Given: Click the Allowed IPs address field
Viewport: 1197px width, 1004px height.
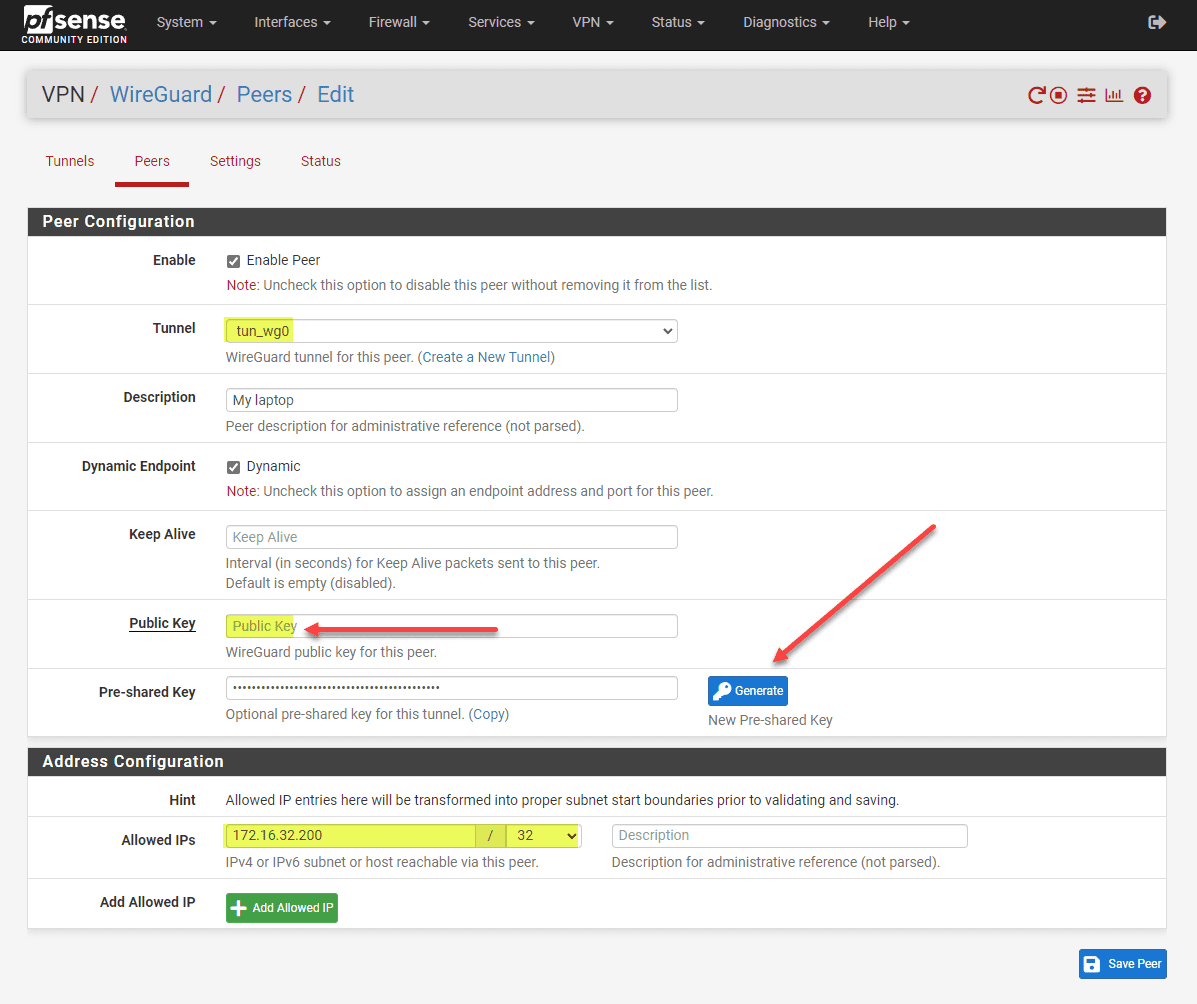Looking at the screenshot, I should (x=350, y=835).
